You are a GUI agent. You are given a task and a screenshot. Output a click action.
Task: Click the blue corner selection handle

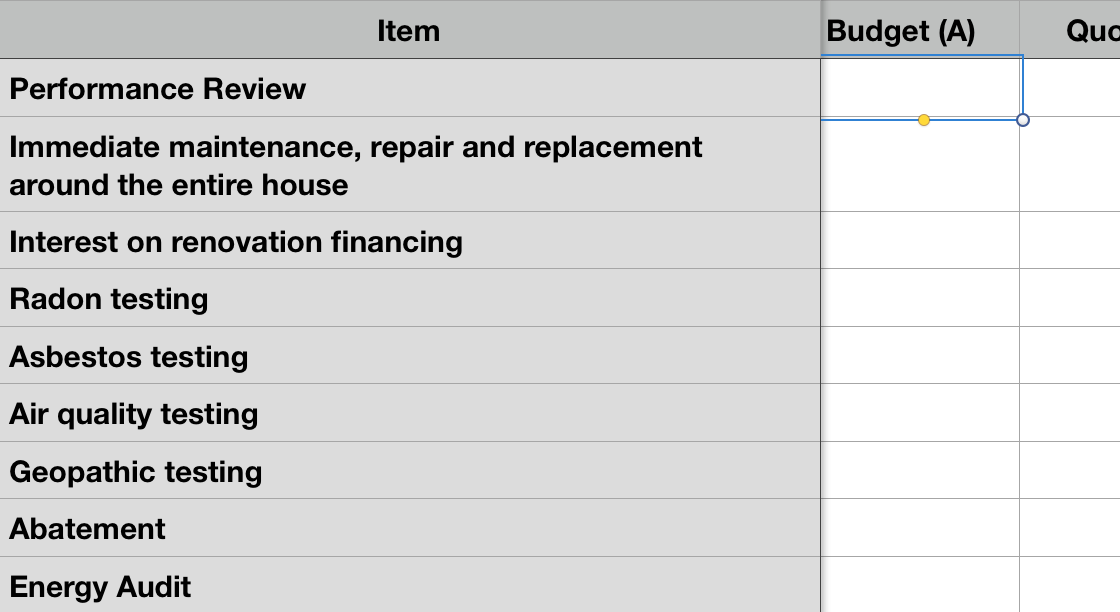pyautogui.click(x=1022, y=119)
